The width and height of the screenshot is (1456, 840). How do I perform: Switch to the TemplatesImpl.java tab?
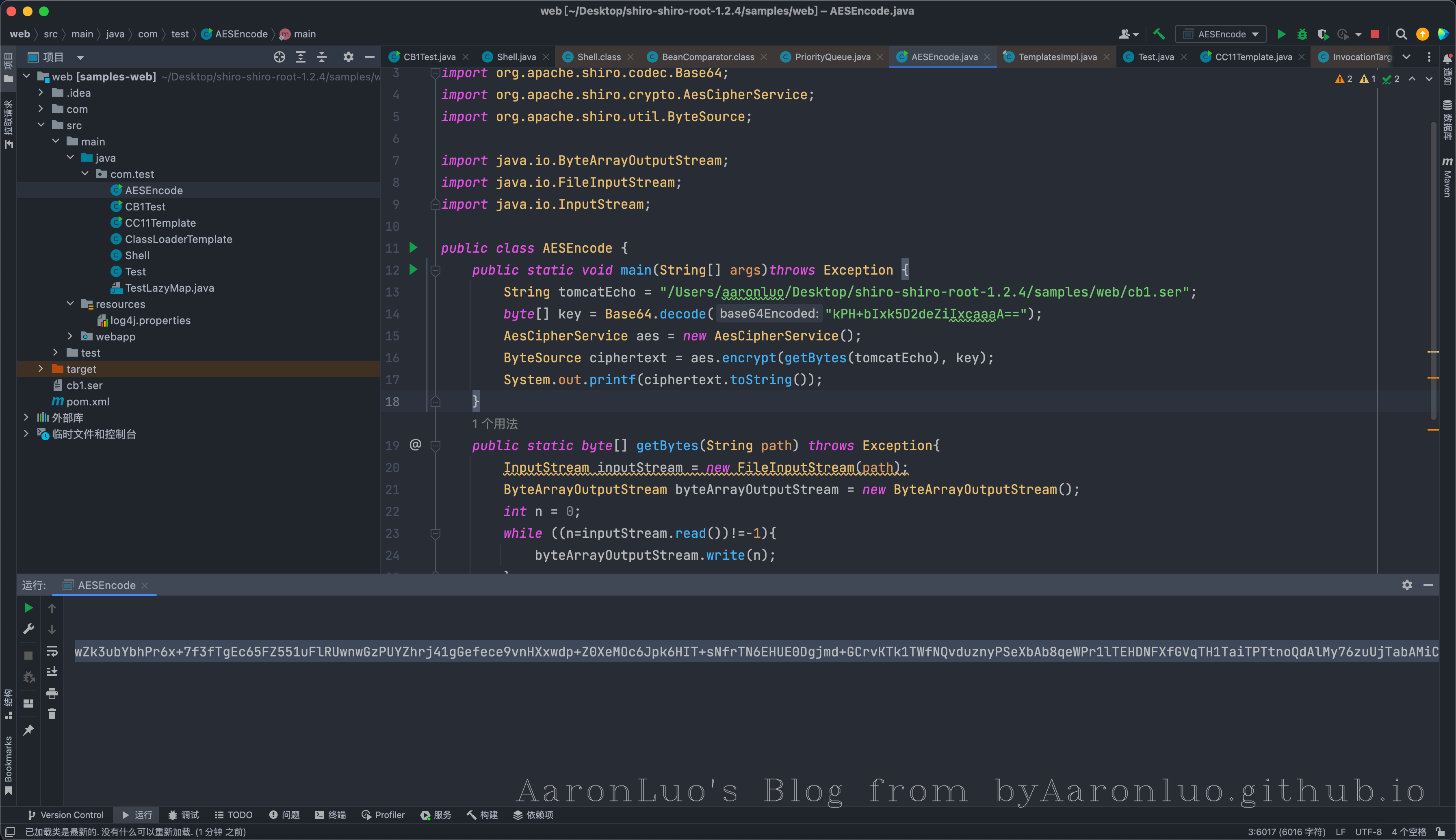click(x=1057, y=56)
